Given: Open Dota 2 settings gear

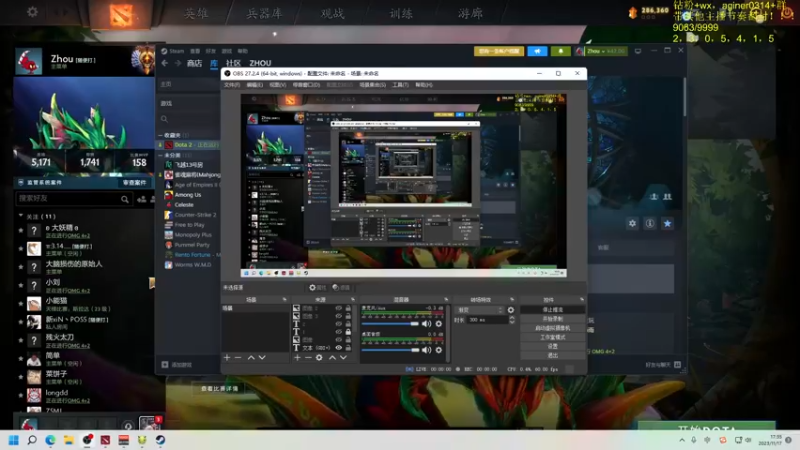Looking at the screenshot, I should point(32,11).
